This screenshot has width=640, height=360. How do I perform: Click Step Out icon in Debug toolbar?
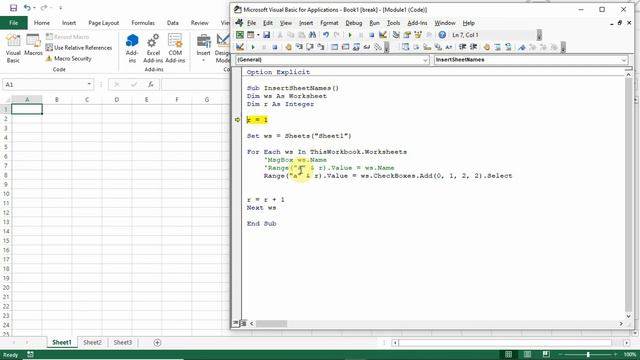tap(320, 47)
